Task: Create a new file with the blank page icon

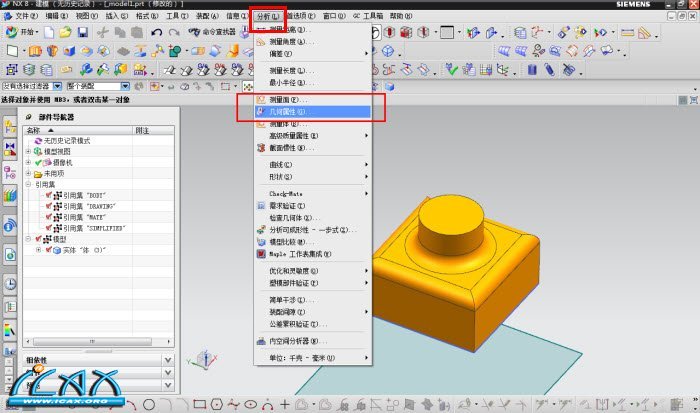Action: (x=48, y=33)
